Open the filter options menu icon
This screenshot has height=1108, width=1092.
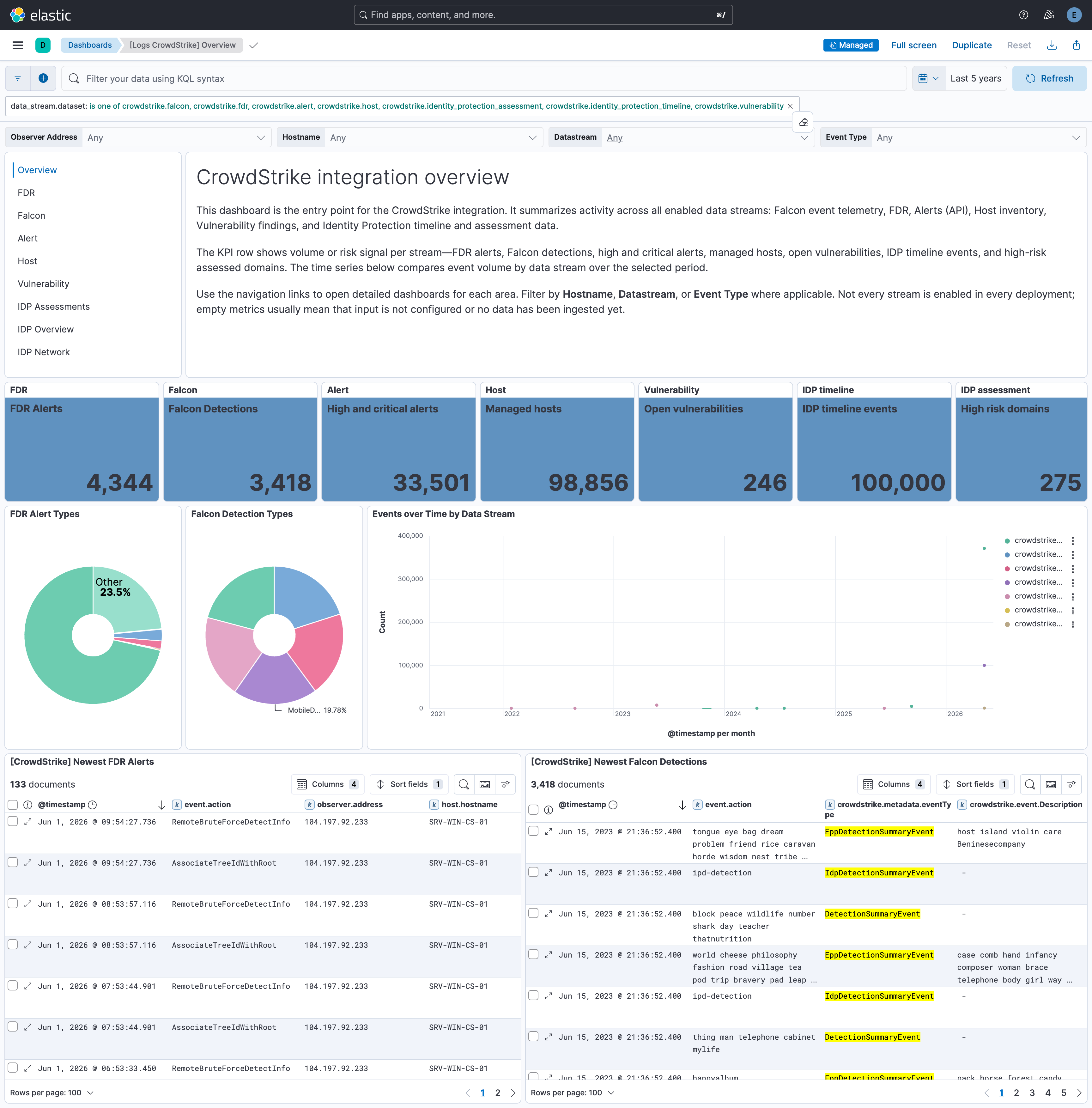click(18, 79)
